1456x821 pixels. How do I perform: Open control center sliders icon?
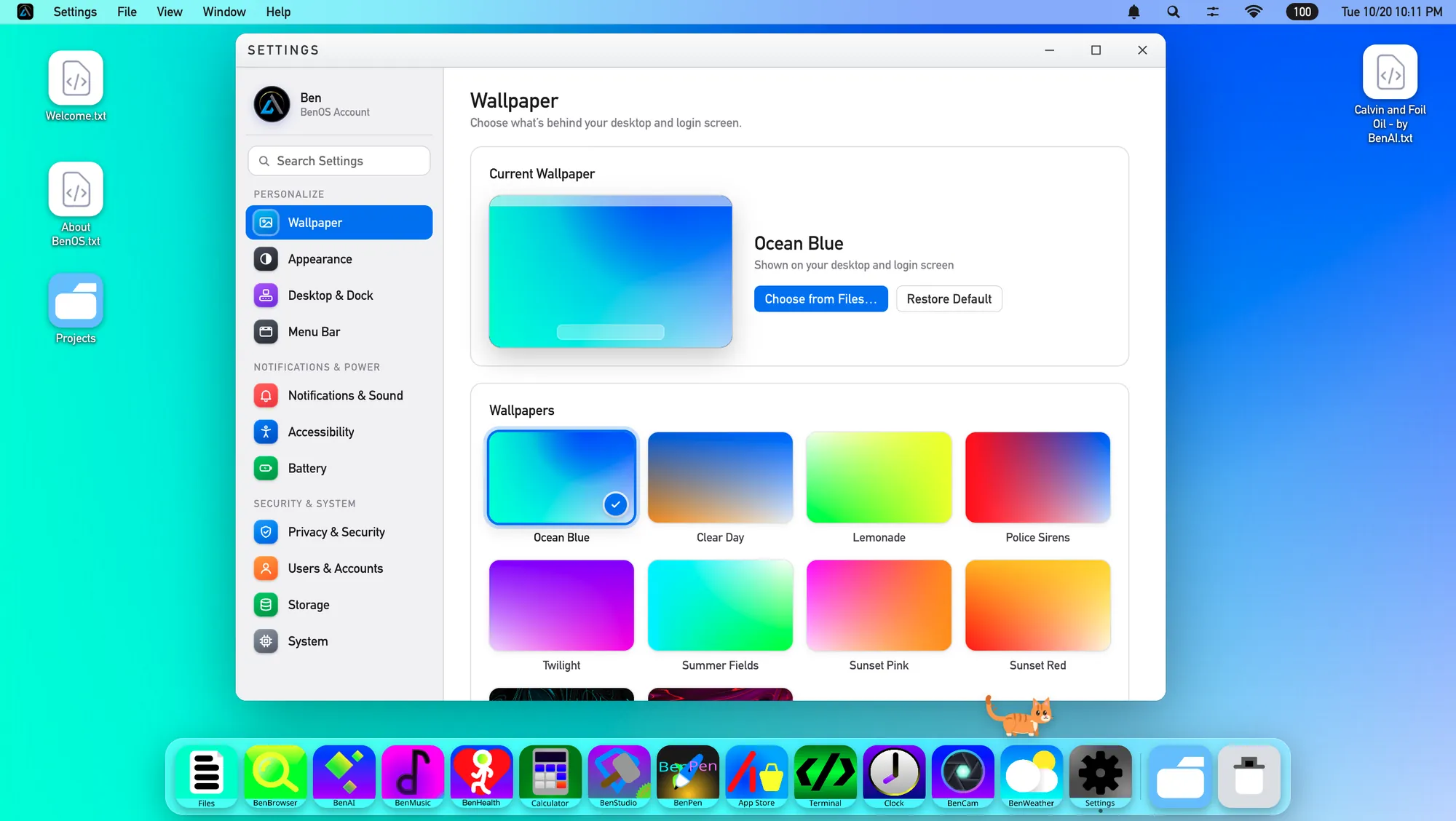[1212, 12]
